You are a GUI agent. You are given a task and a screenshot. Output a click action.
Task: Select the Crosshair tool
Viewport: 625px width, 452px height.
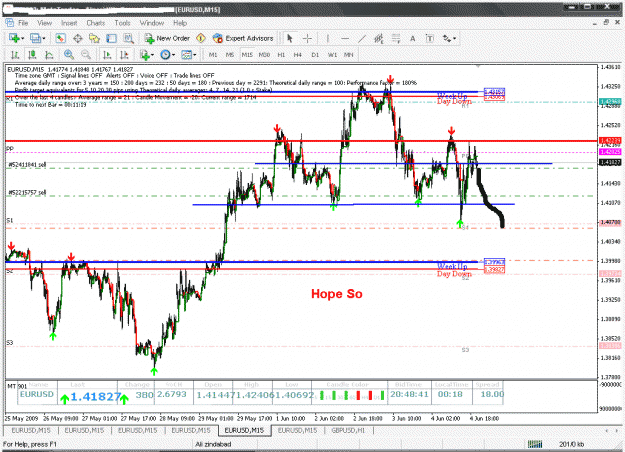[307, 38]
